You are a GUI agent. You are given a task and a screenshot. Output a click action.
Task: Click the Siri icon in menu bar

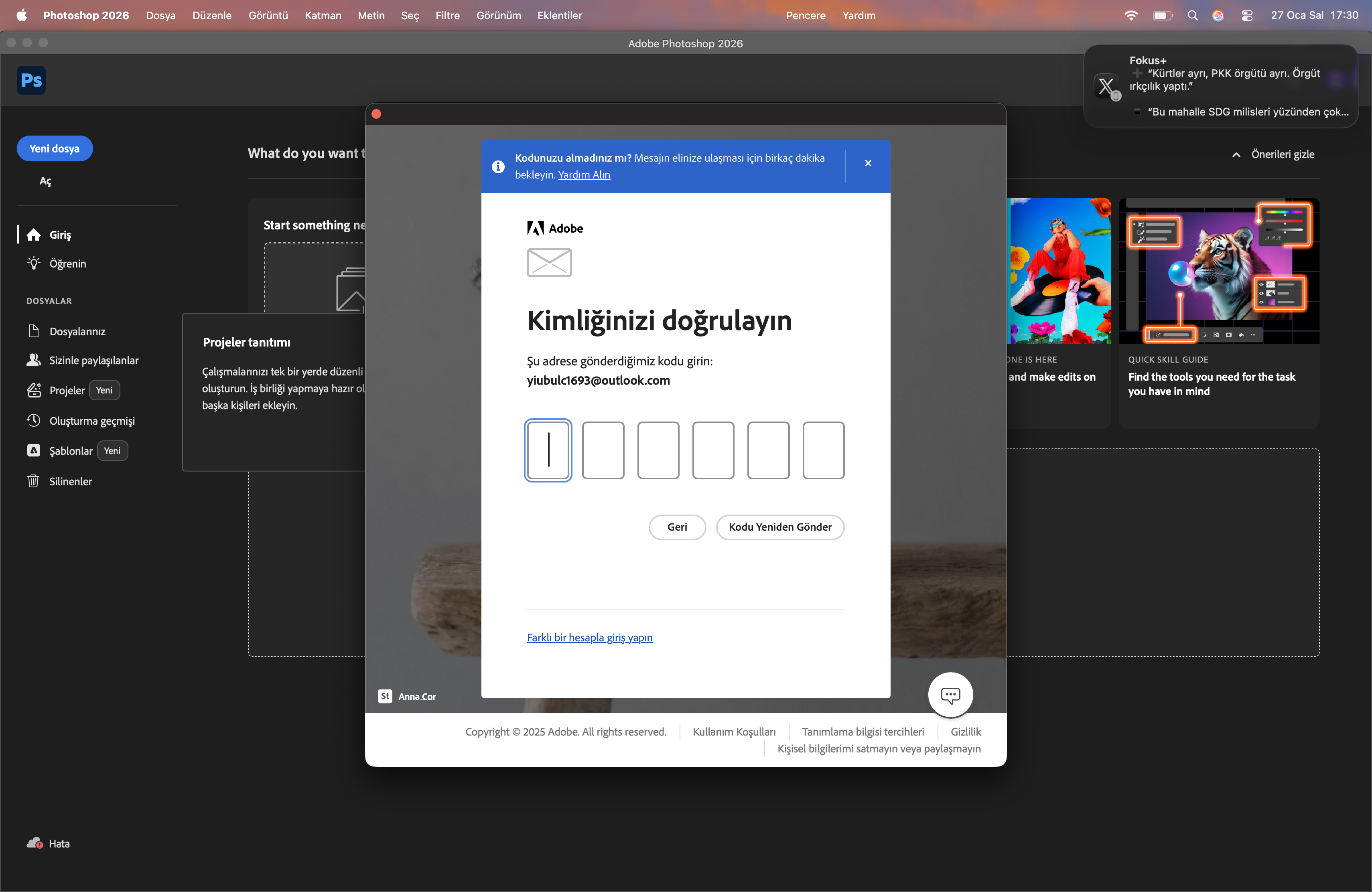1218,15
